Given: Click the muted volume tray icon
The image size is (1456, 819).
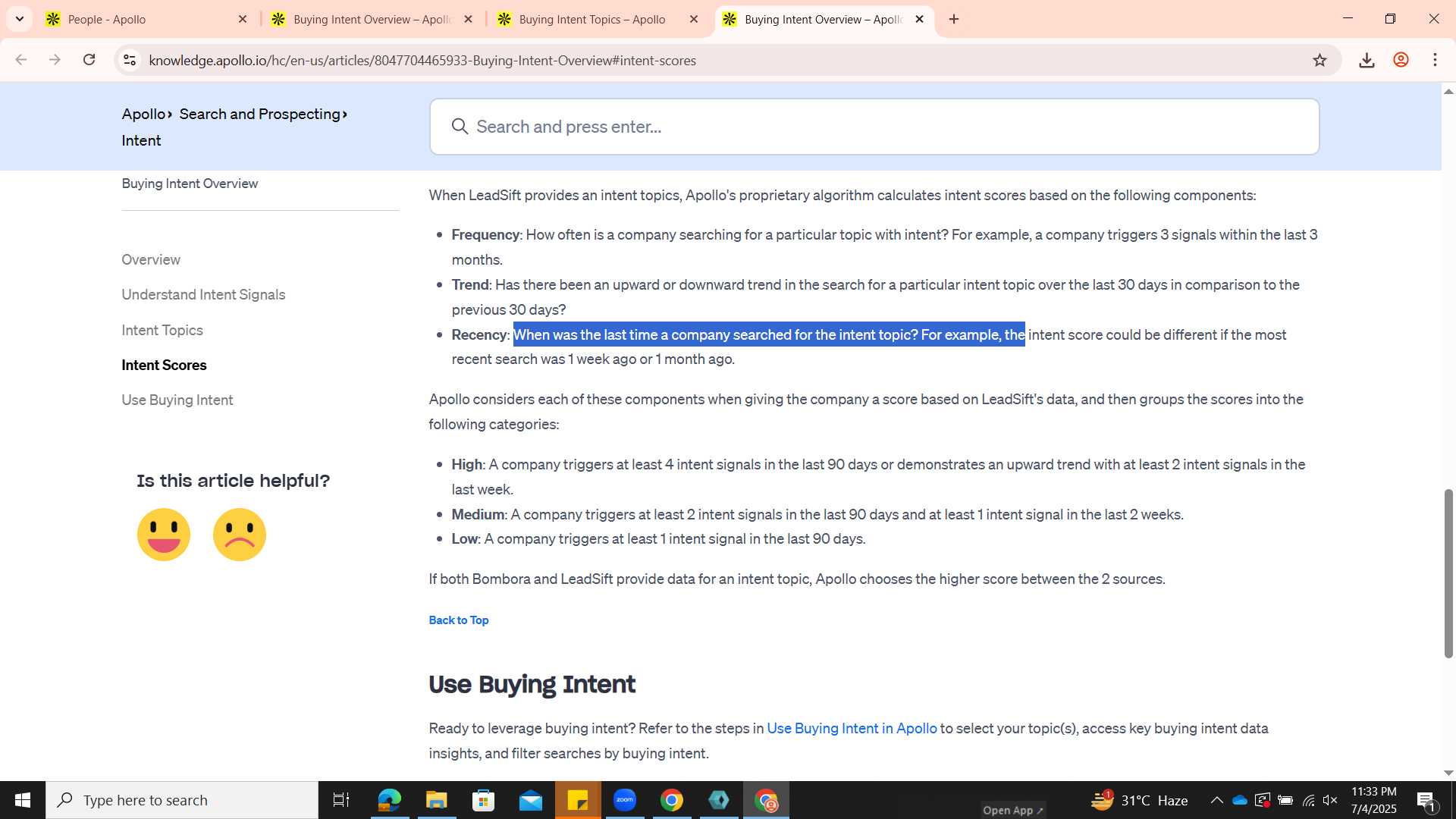Looking at the screenshot, I should click(x=1330, y=800).
